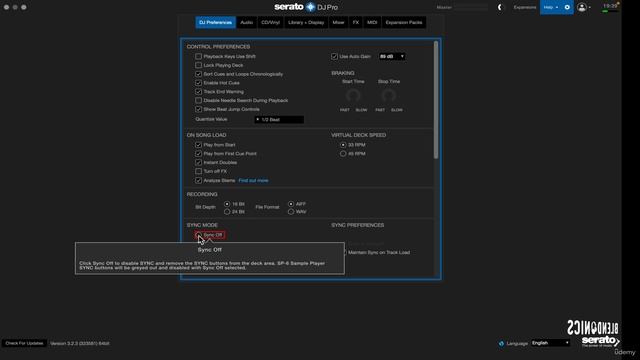
Task: Open the Library + Display tab
Action: point(306,22)
